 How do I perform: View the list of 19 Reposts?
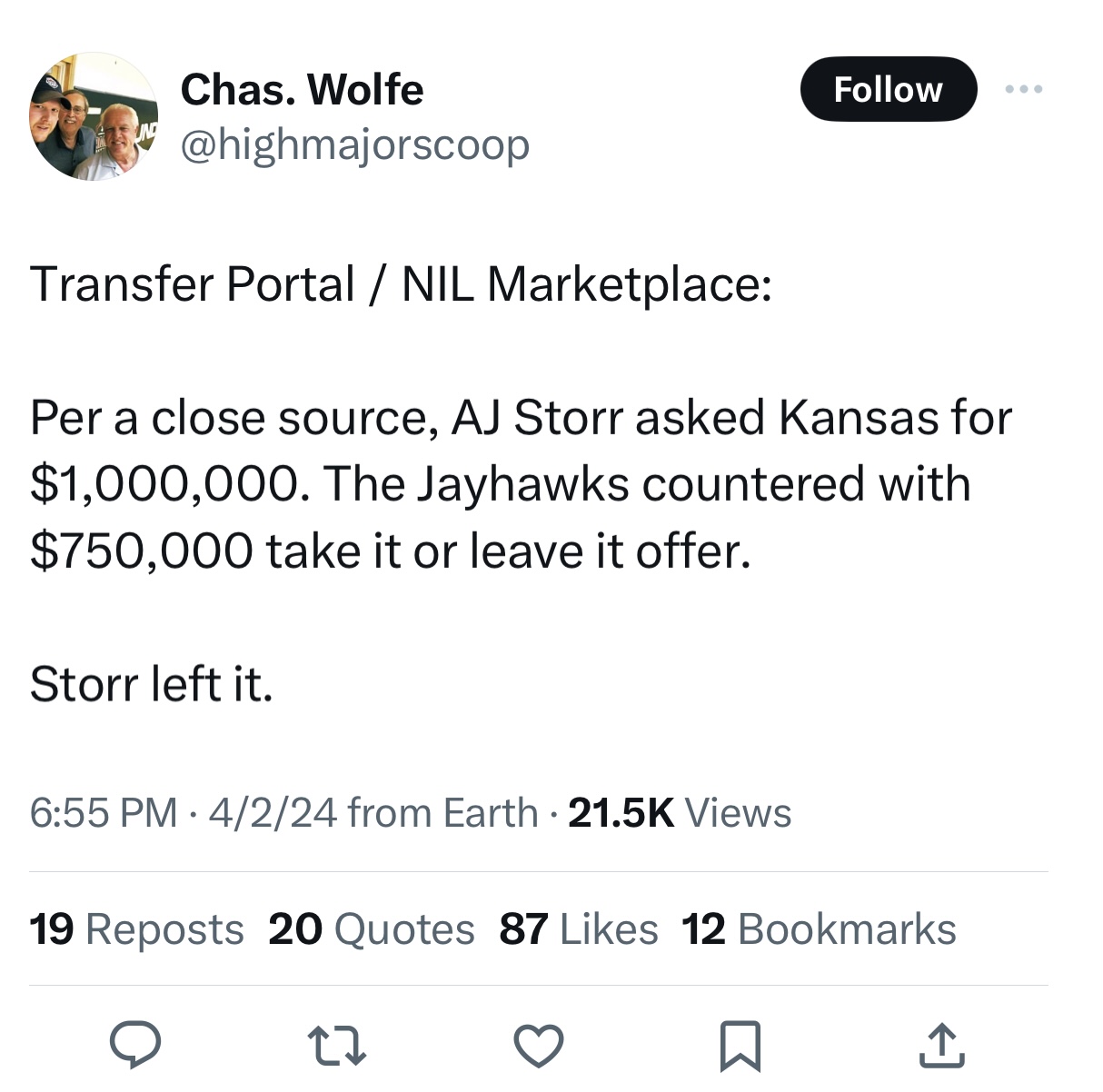136,929
